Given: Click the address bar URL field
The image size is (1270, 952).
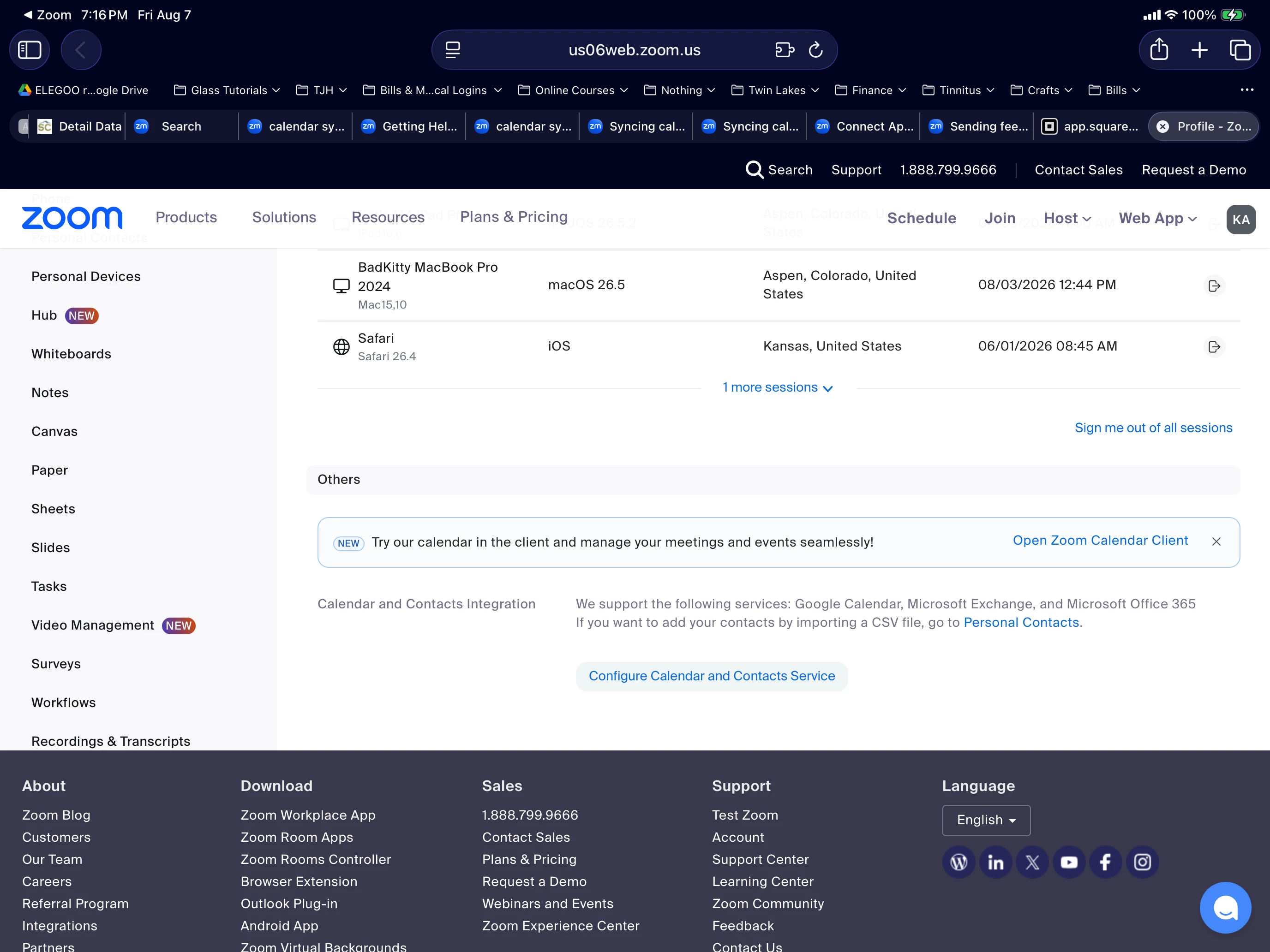Looking at the screenshot, I should click(x=634, y=50).
